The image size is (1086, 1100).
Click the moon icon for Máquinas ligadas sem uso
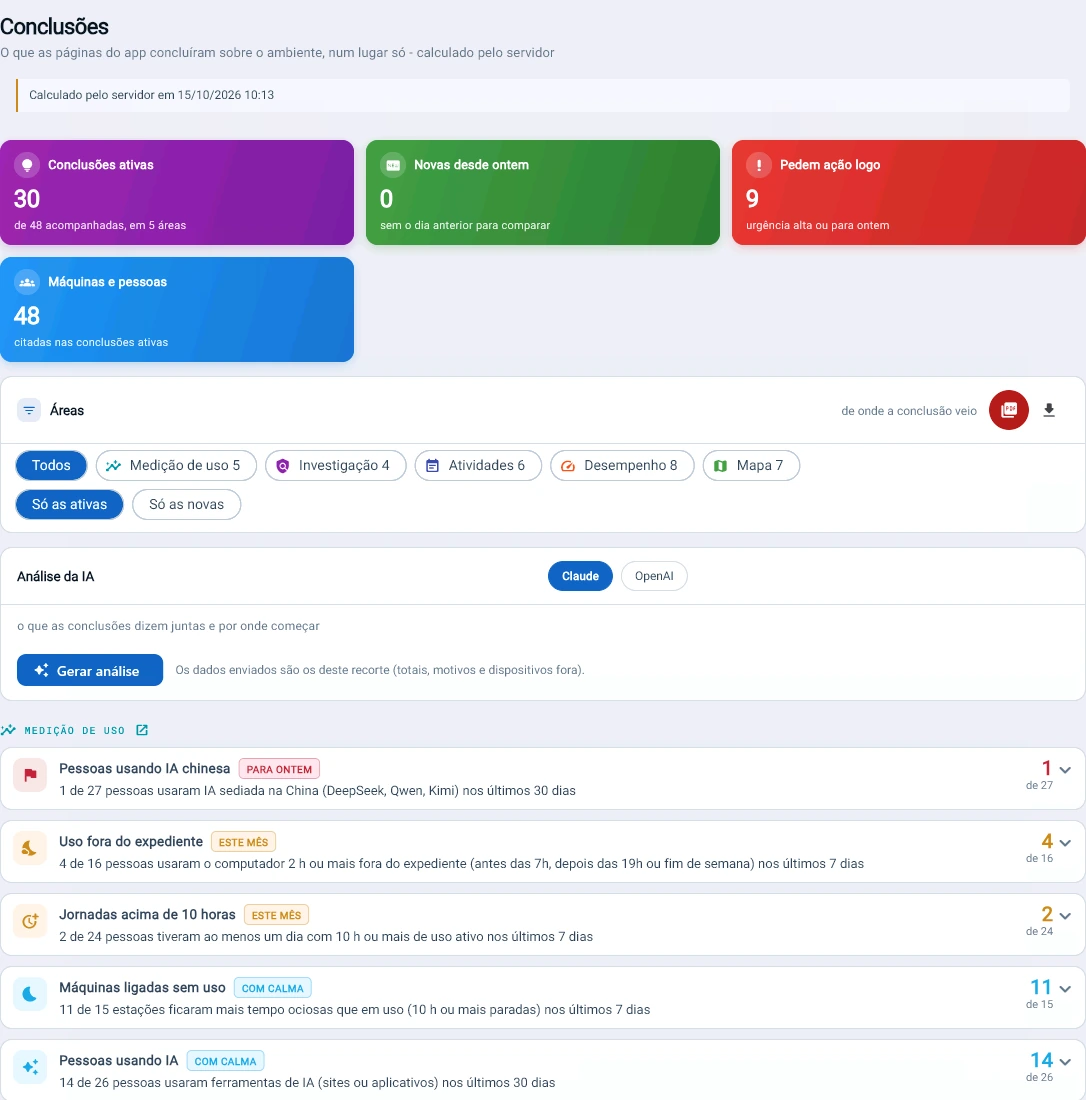pos(30,994)
